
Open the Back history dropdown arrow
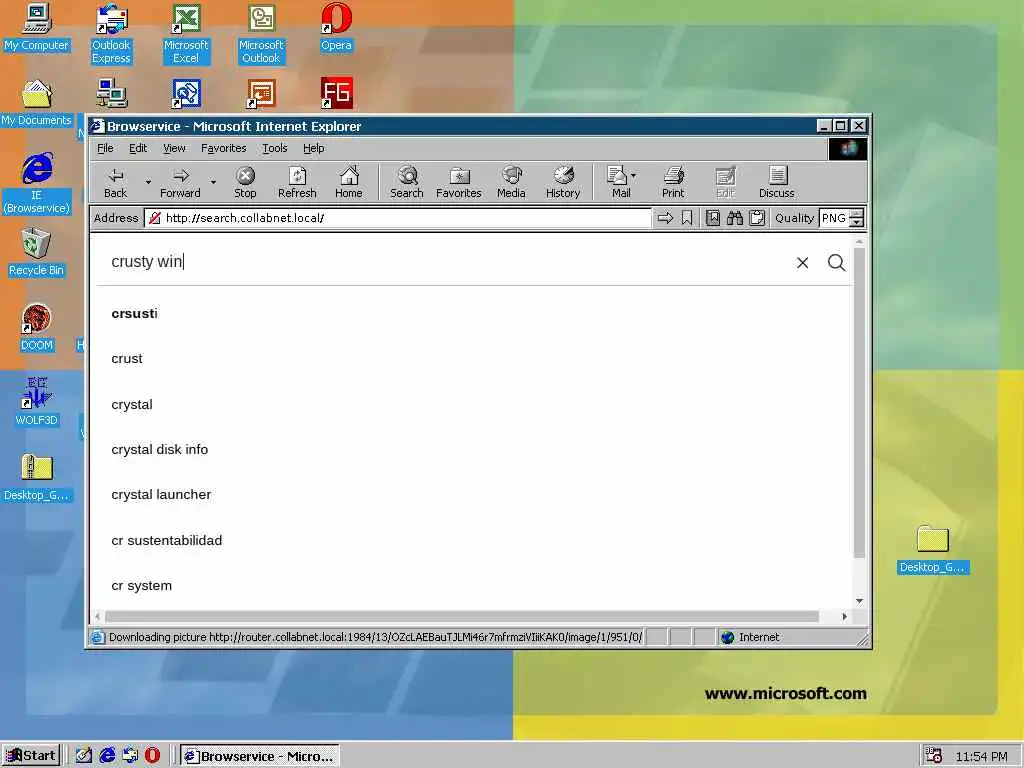pyautogui.click(x=148, y=182)
